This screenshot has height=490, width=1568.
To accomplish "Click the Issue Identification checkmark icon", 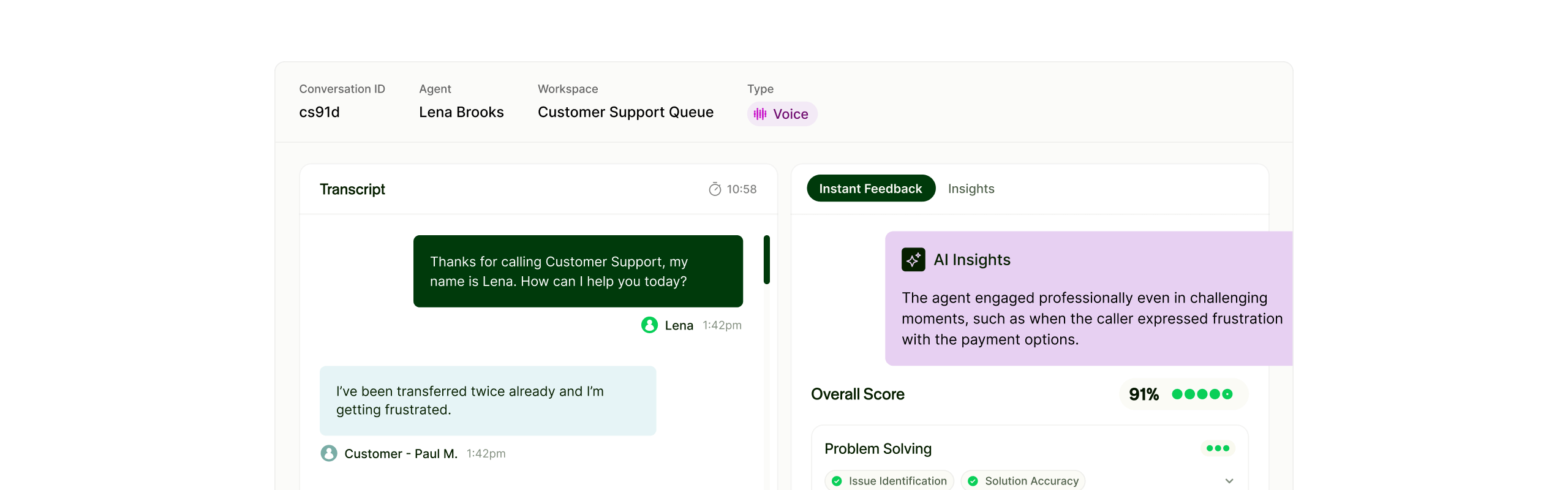I will pyautogui.click(x=837, y=481).
